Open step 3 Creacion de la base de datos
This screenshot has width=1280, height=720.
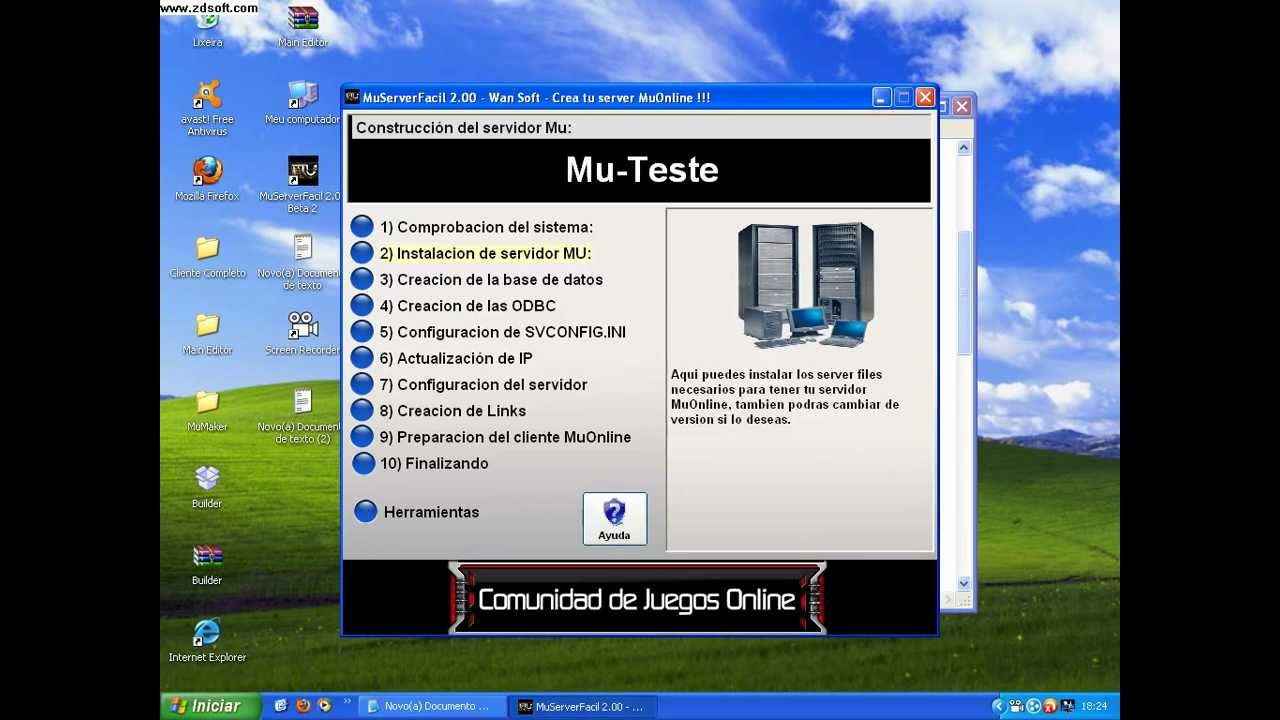491,280
